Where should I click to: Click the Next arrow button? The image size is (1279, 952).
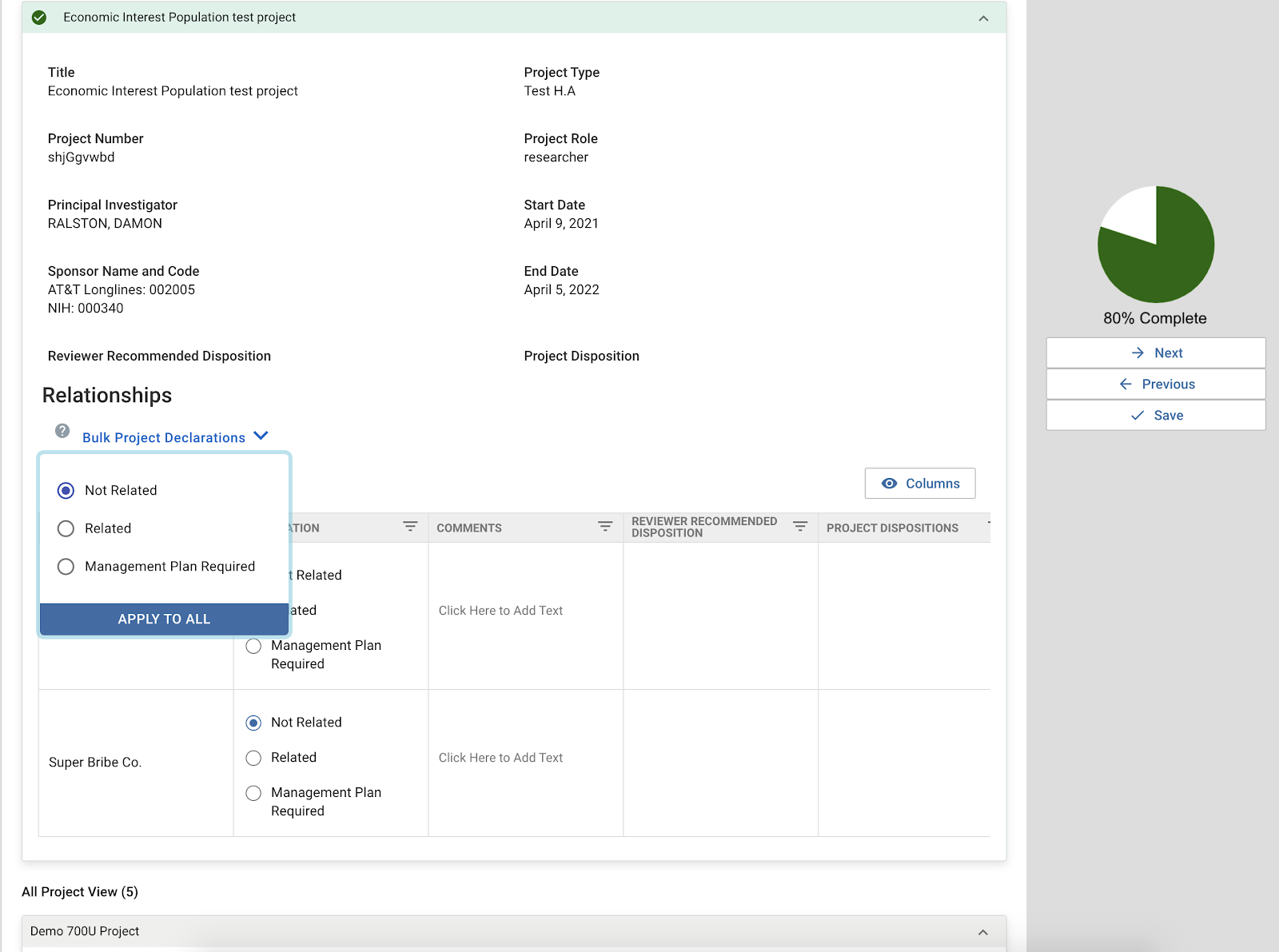tap(1155, 353)
